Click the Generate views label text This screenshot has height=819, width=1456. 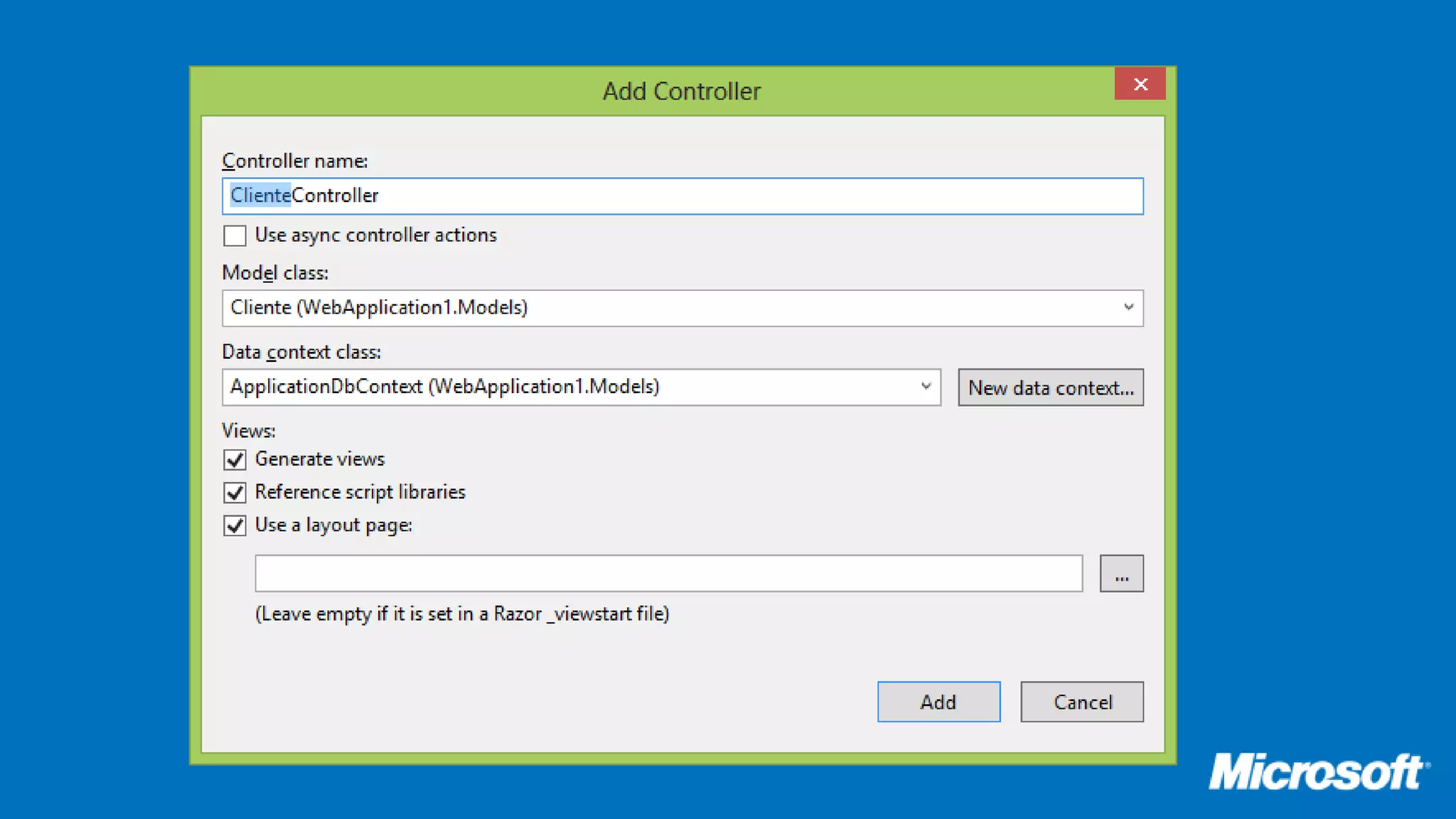(320, 459)
